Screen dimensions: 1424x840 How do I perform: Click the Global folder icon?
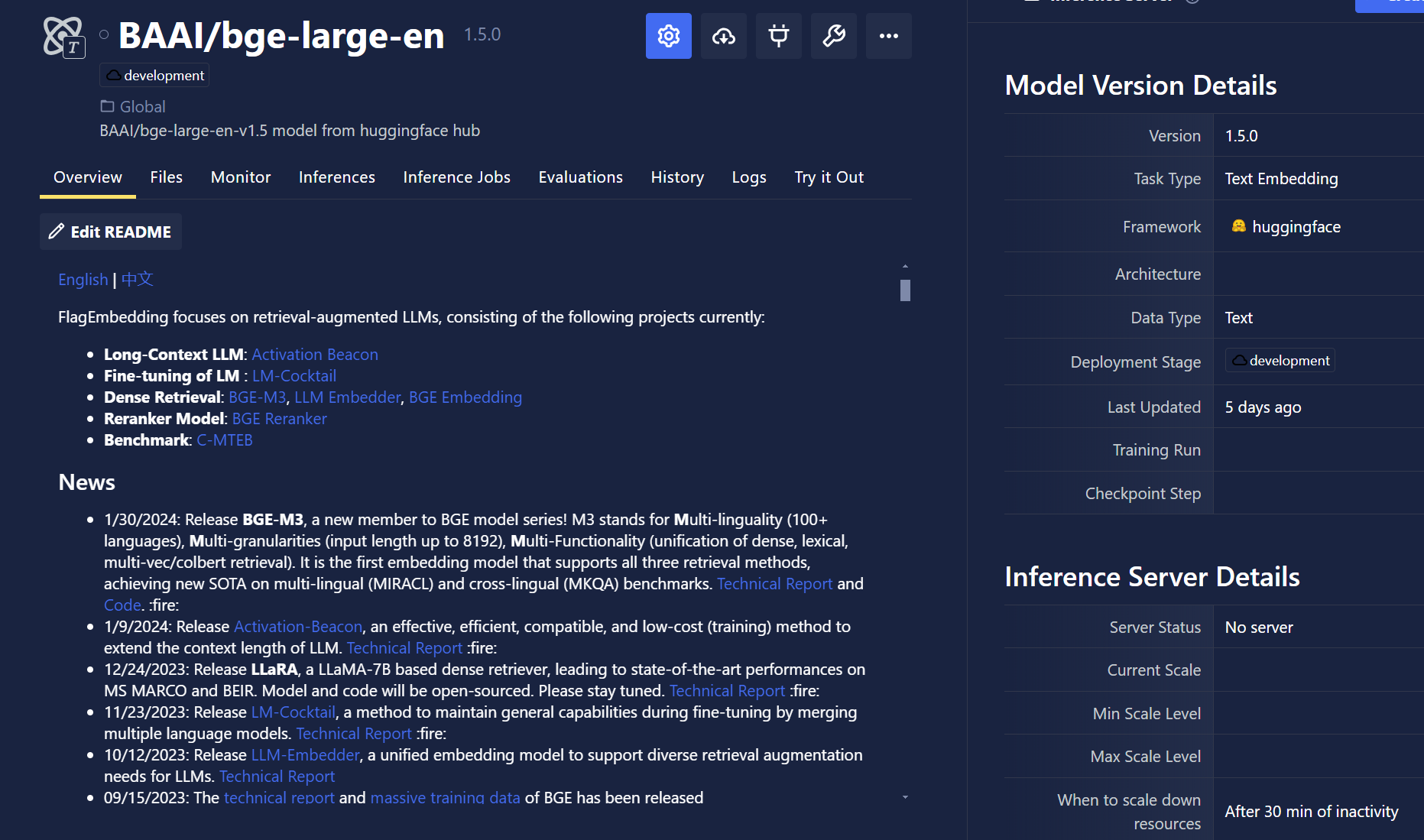pyautogui.click(x=108, y=106)
